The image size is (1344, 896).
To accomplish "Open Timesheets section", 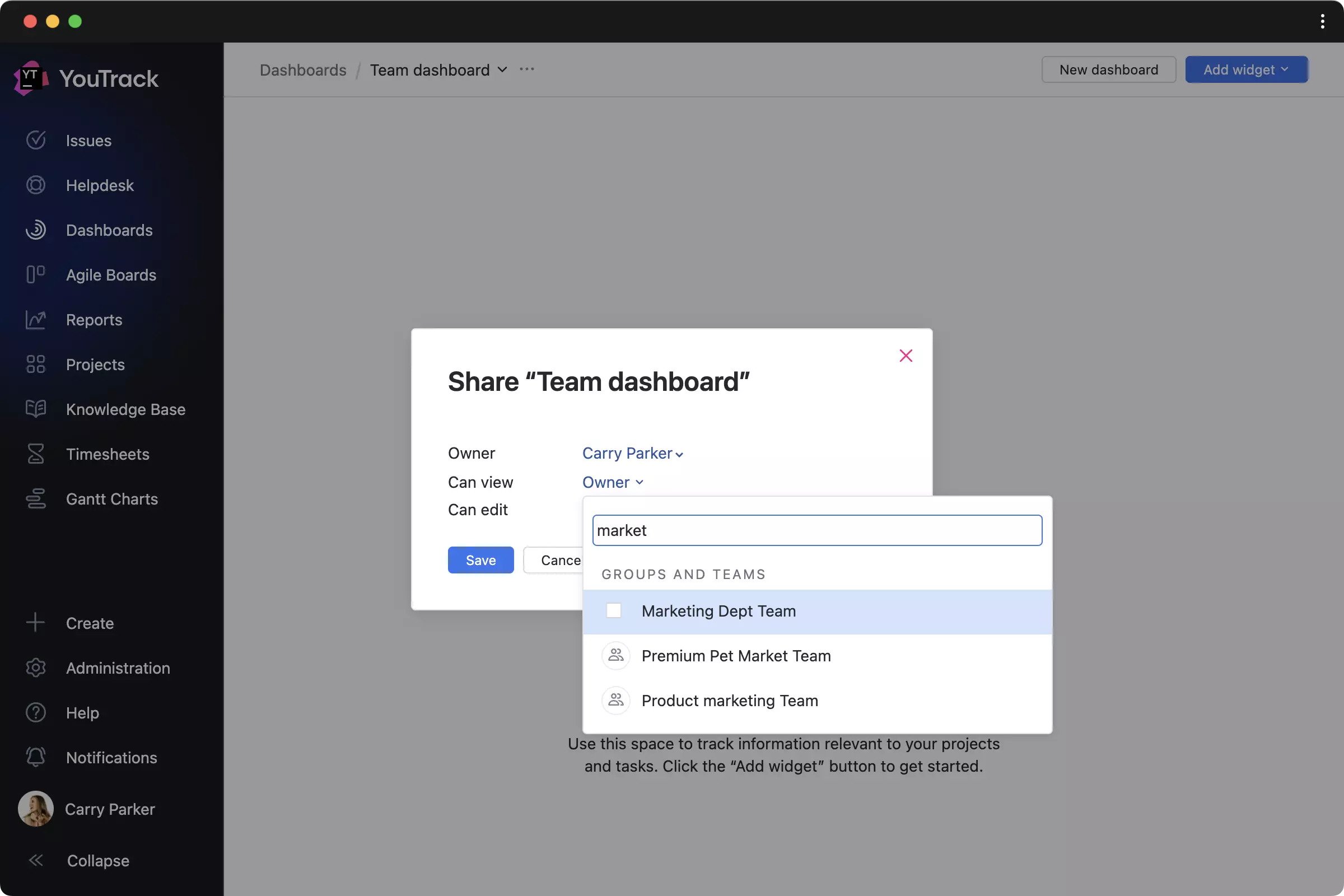I will tap(107, 454).
